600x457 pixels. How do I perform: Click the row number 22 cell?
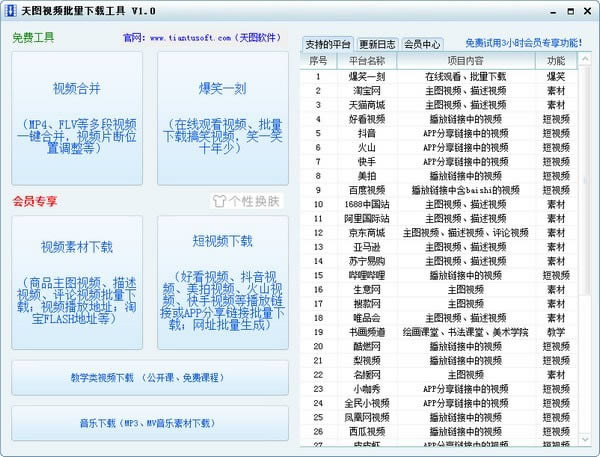pos(318,375)
